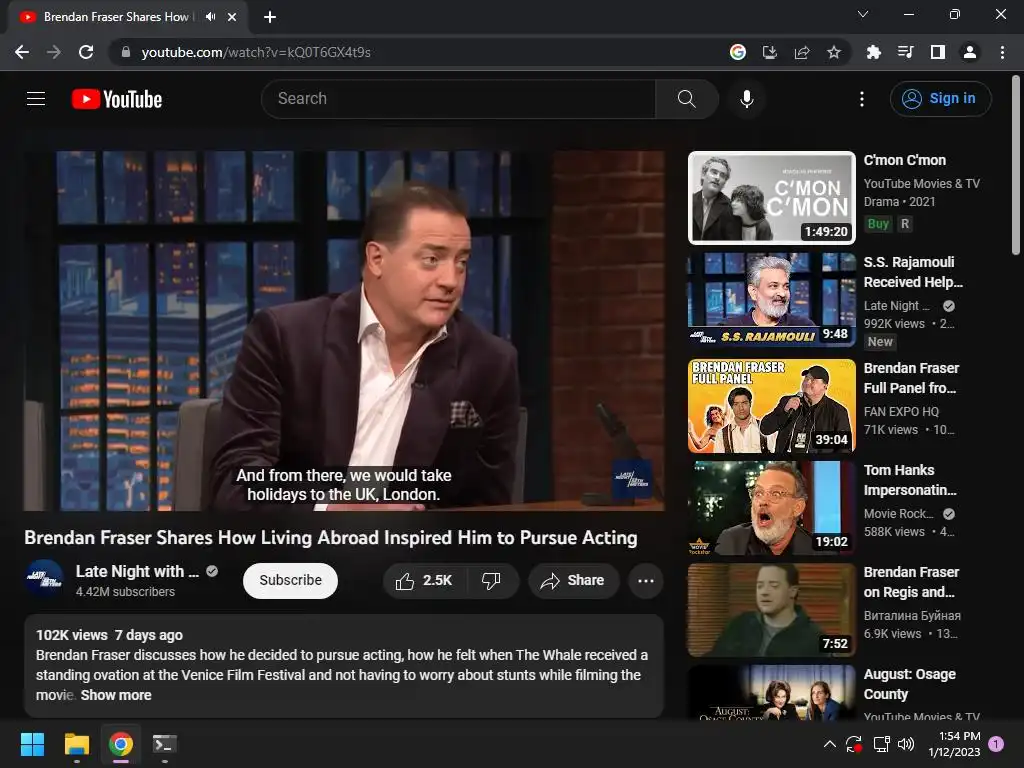This screenshot has width=1024, height=768.
Task: Click page vertical scrollbar
Action: 1016,167
